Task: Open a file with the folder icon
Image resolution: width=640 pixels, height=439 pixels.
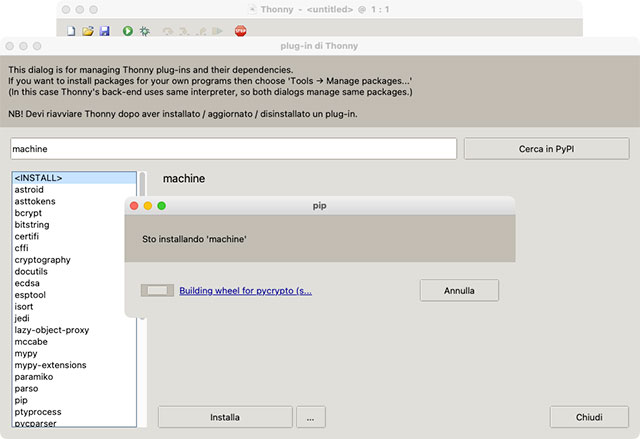Action: [87, 31]
